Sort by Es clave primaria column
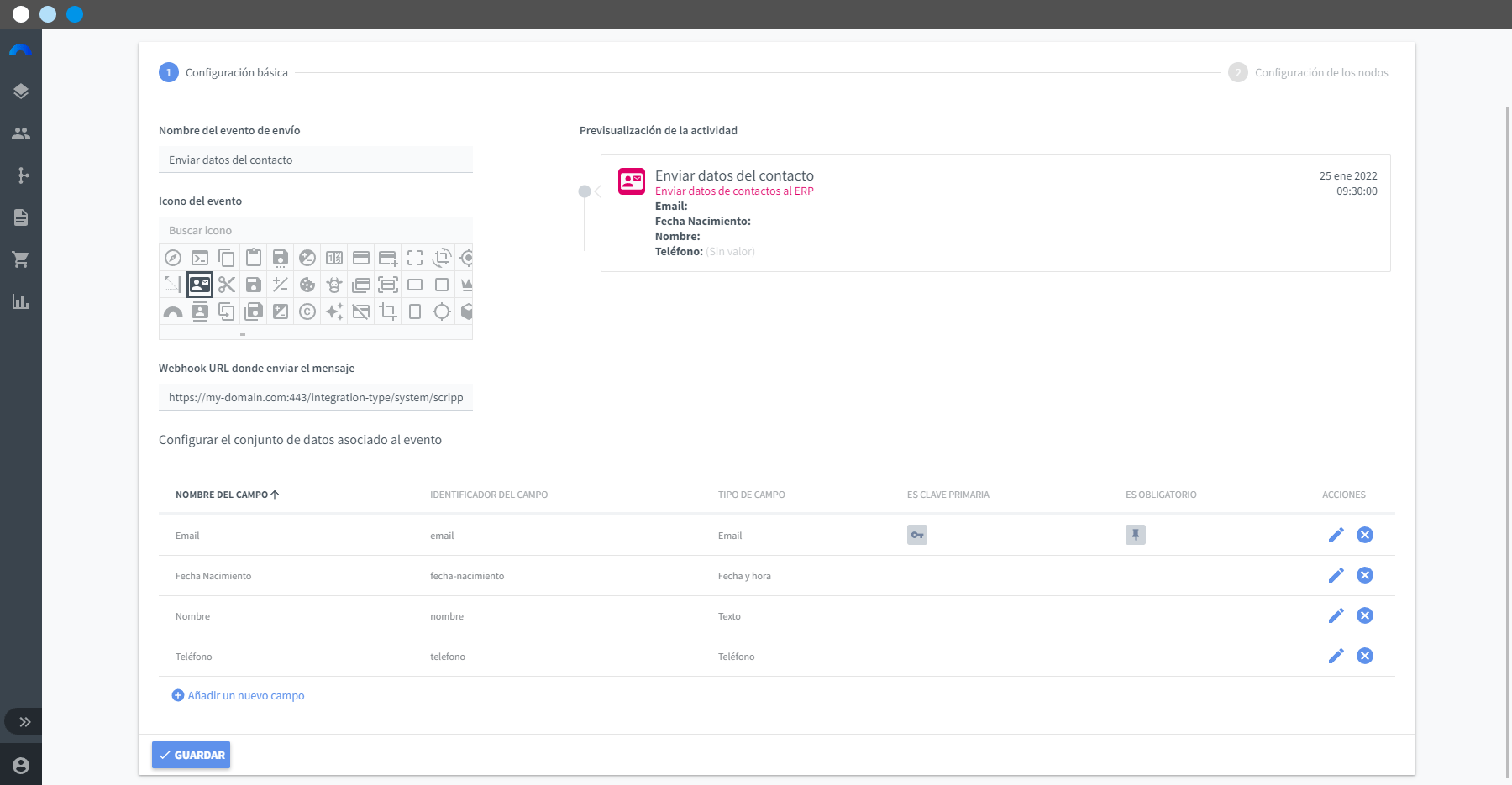This screenshot has width=1512, height=785. 948,495
